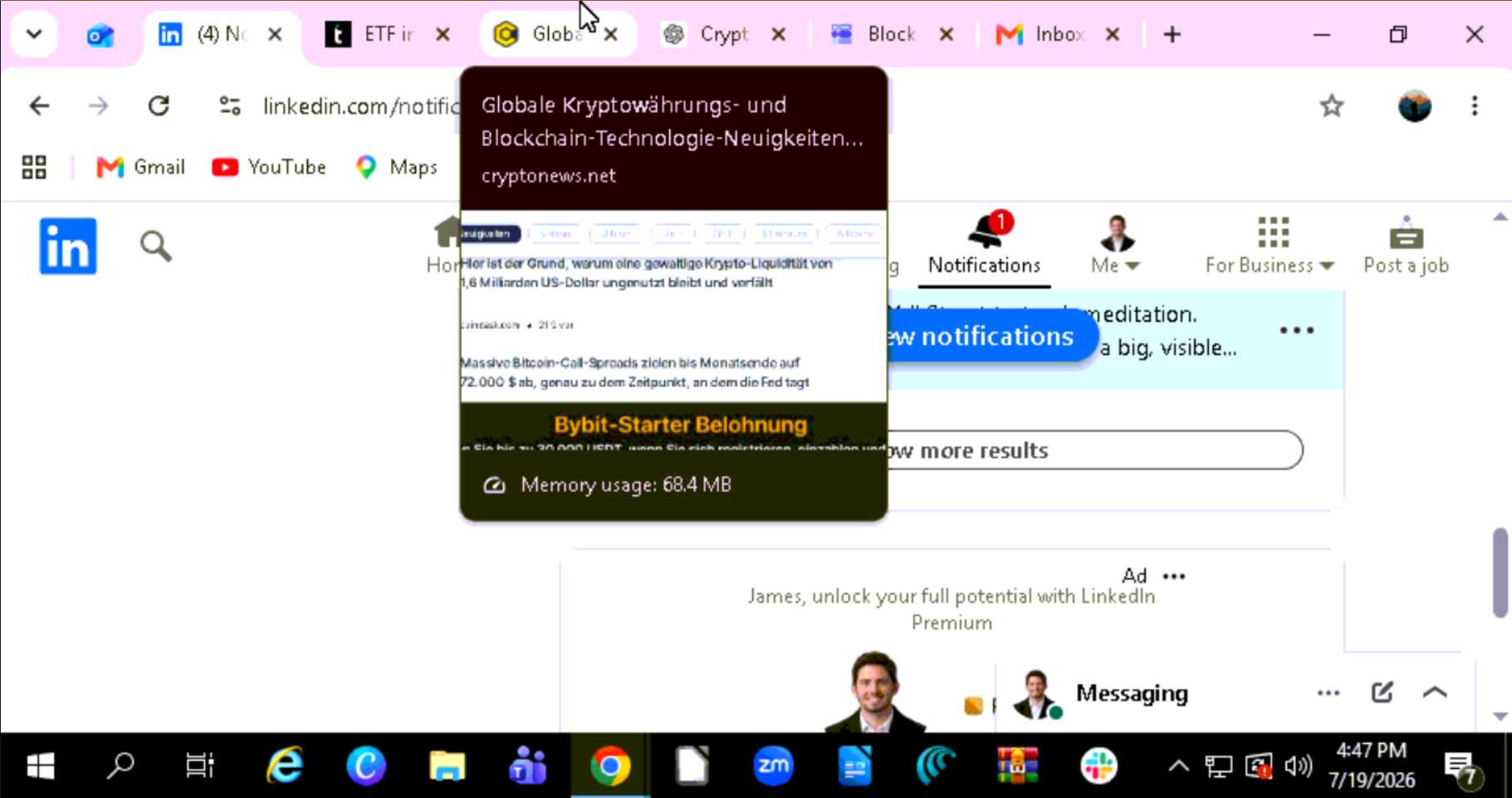Go to LinkedIn home via logo

pos(68,247)
